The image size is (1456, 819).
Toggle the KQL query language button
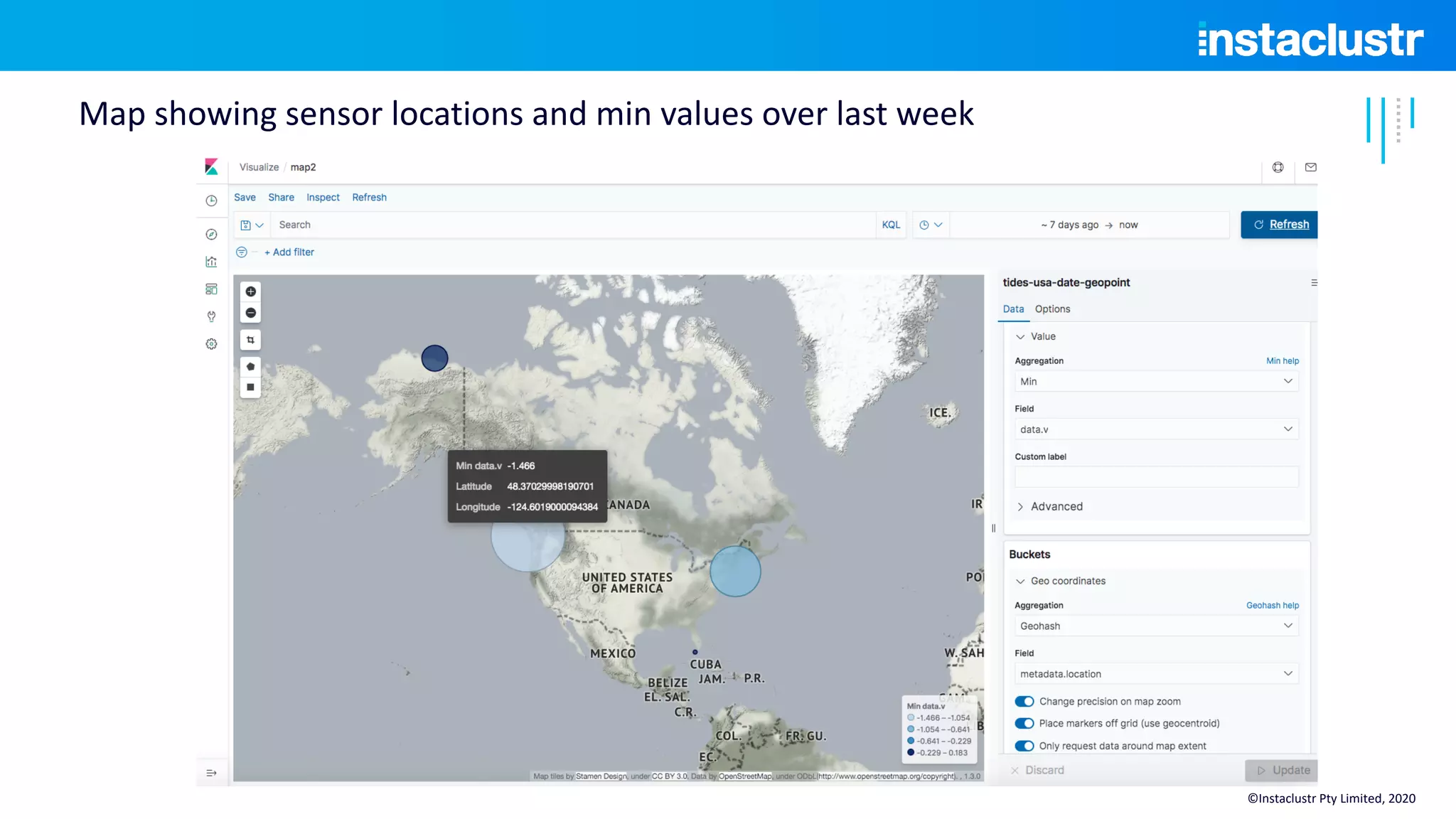coord(891,225)
